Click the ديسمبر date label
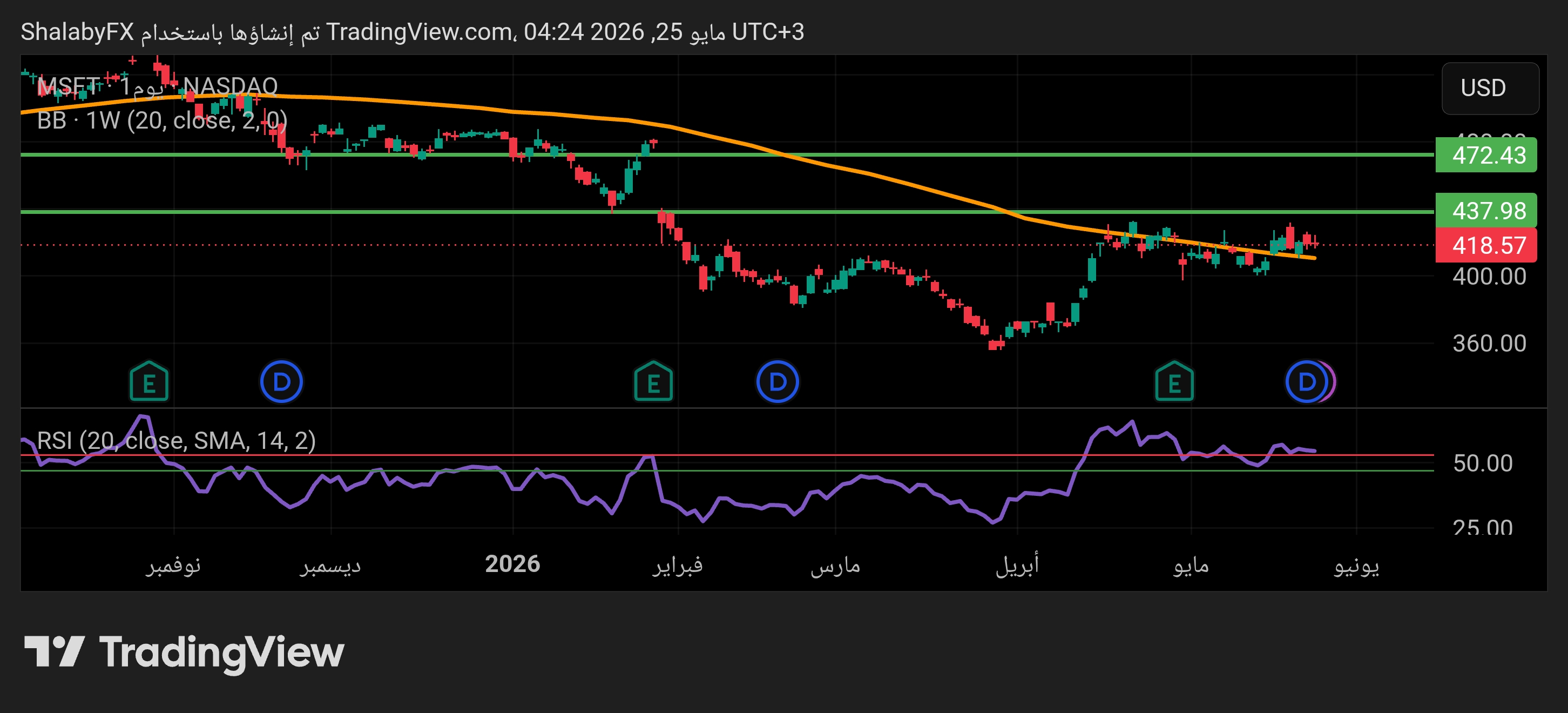This screenshot has height=713, width=1568. coord(330,565)
